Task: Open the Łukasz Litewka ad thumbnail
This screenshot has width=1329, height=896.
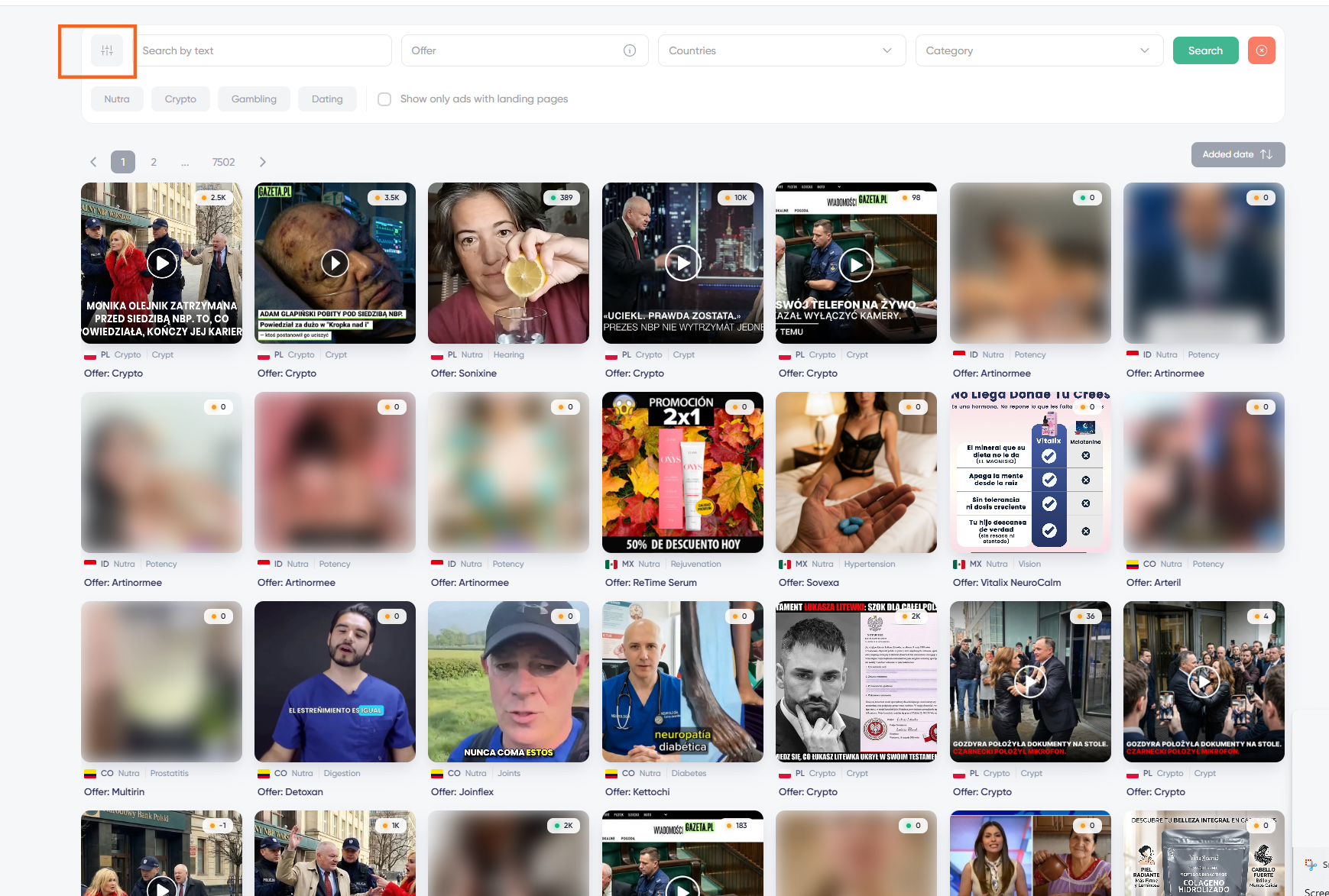Action: point(856,681)
